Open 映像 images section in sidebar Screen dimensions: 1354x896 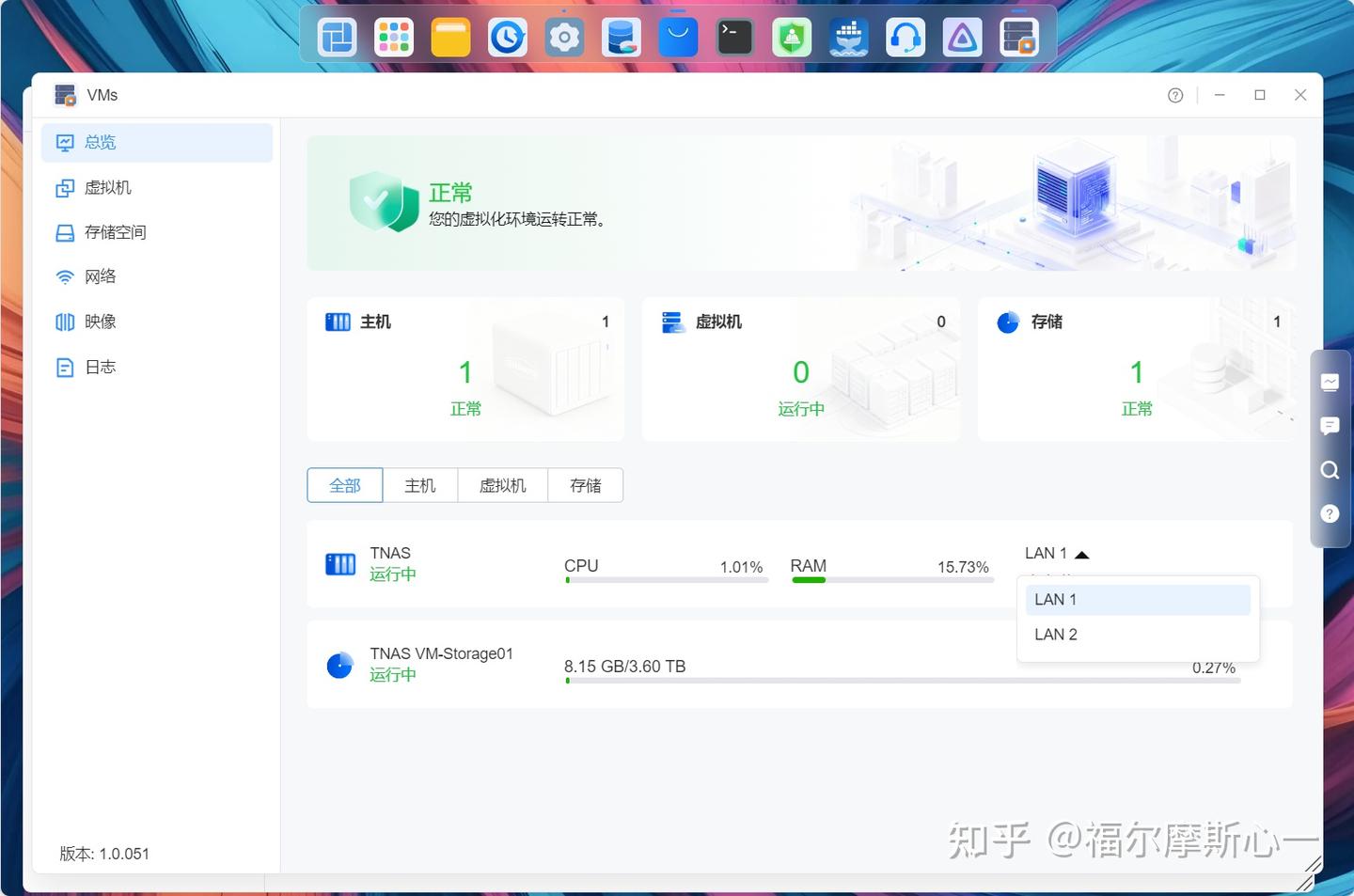[157, 322]
